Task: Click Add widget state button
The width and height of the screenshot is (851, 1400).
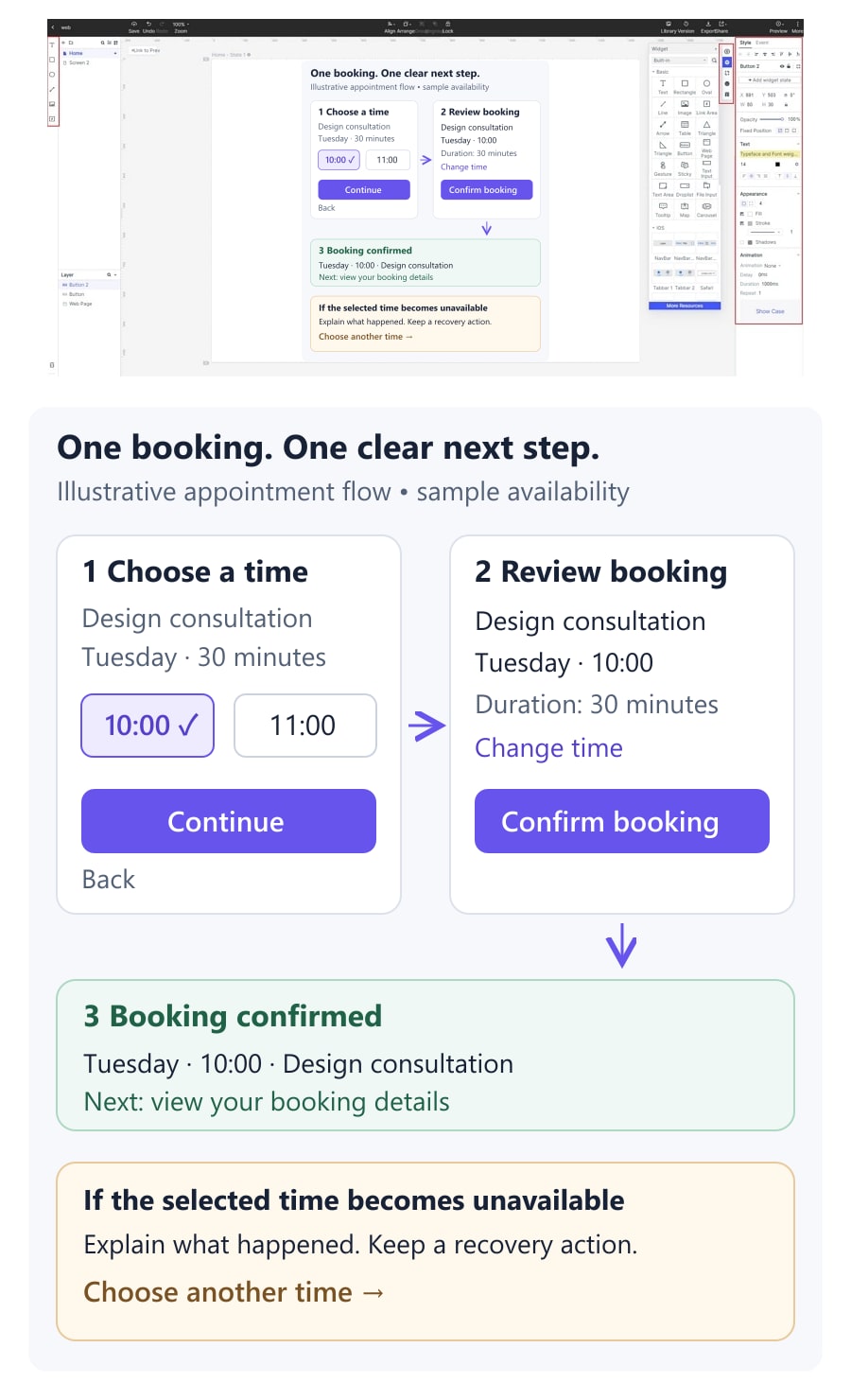Action: tap(769, 80)
